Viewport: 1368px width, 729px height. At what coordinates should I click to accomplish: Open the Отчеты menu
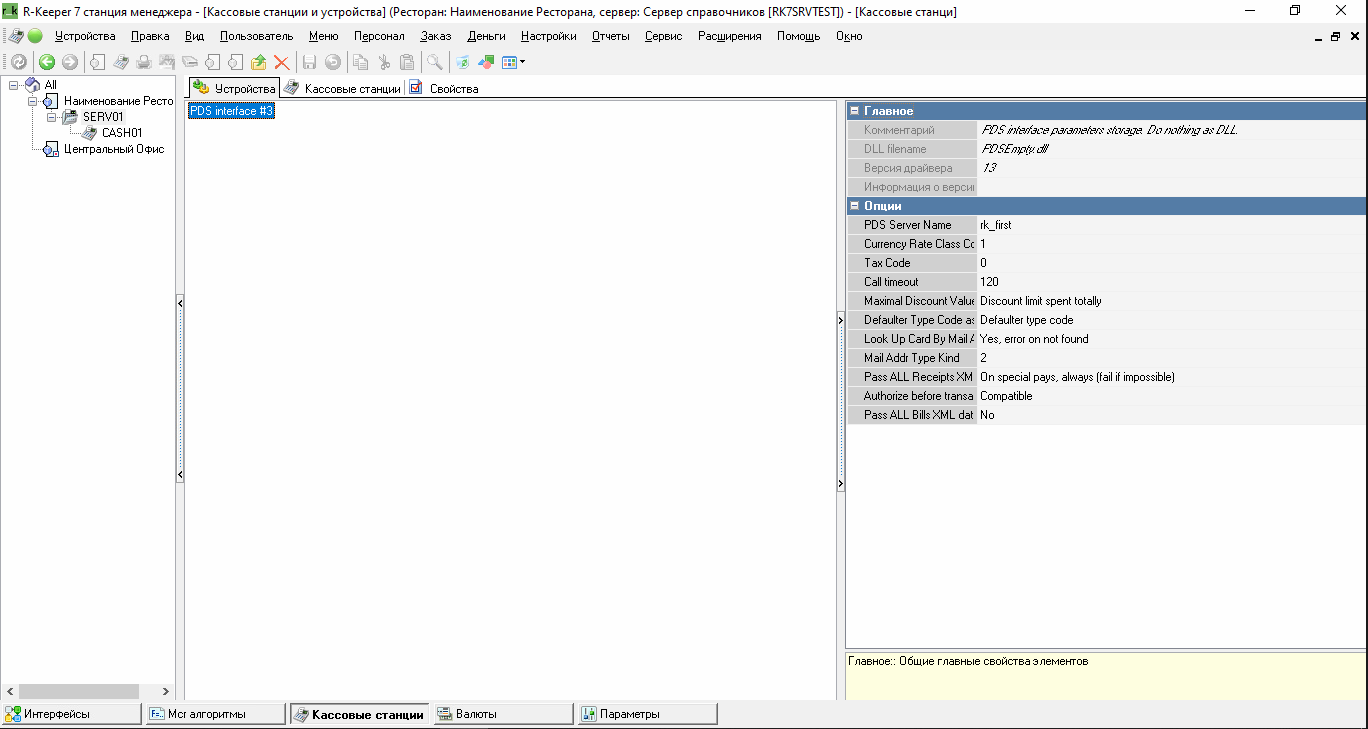pos(610,36)
